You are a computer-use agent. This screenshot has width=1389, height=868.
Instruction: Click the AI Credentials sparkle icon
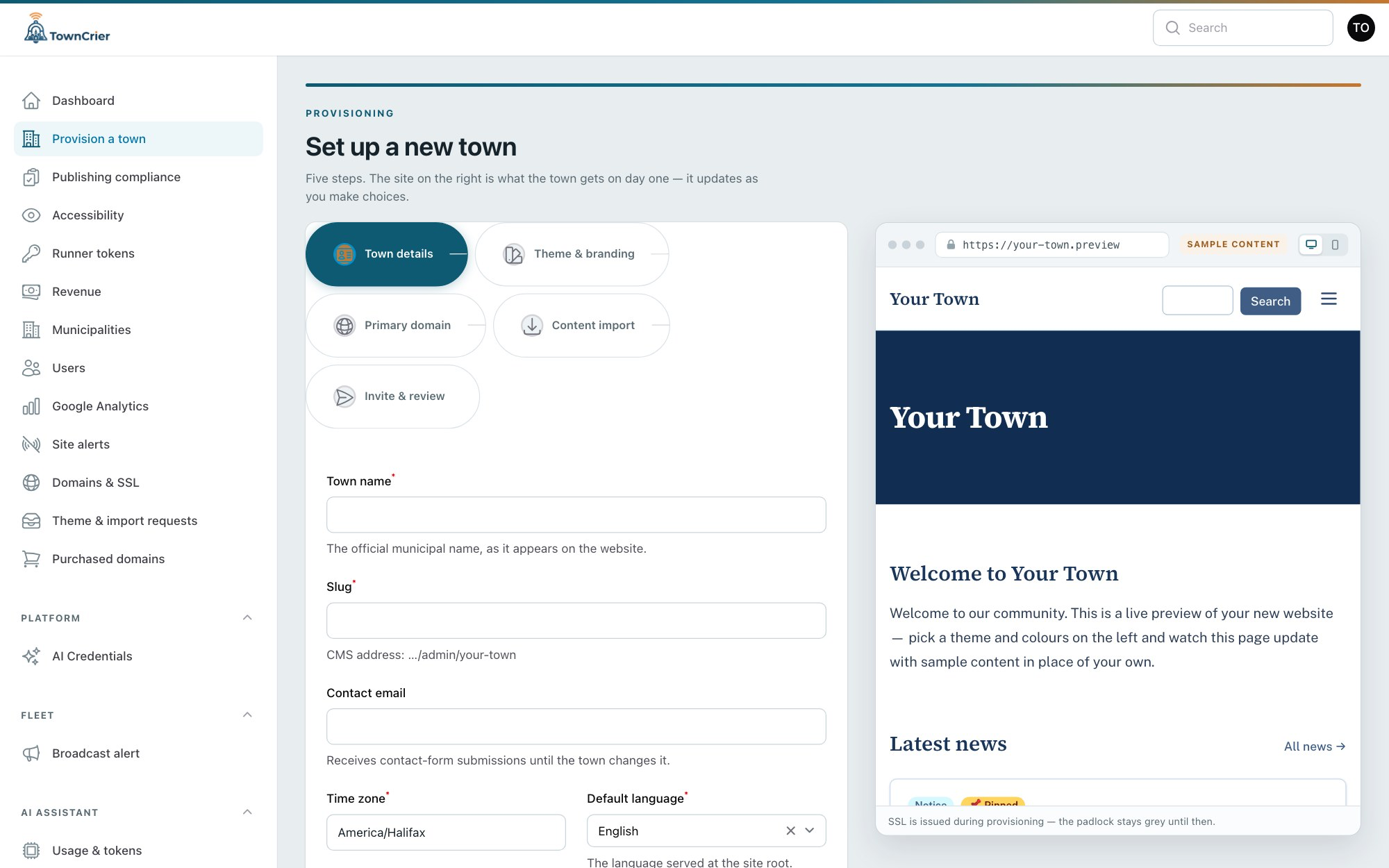click(31, 656)
